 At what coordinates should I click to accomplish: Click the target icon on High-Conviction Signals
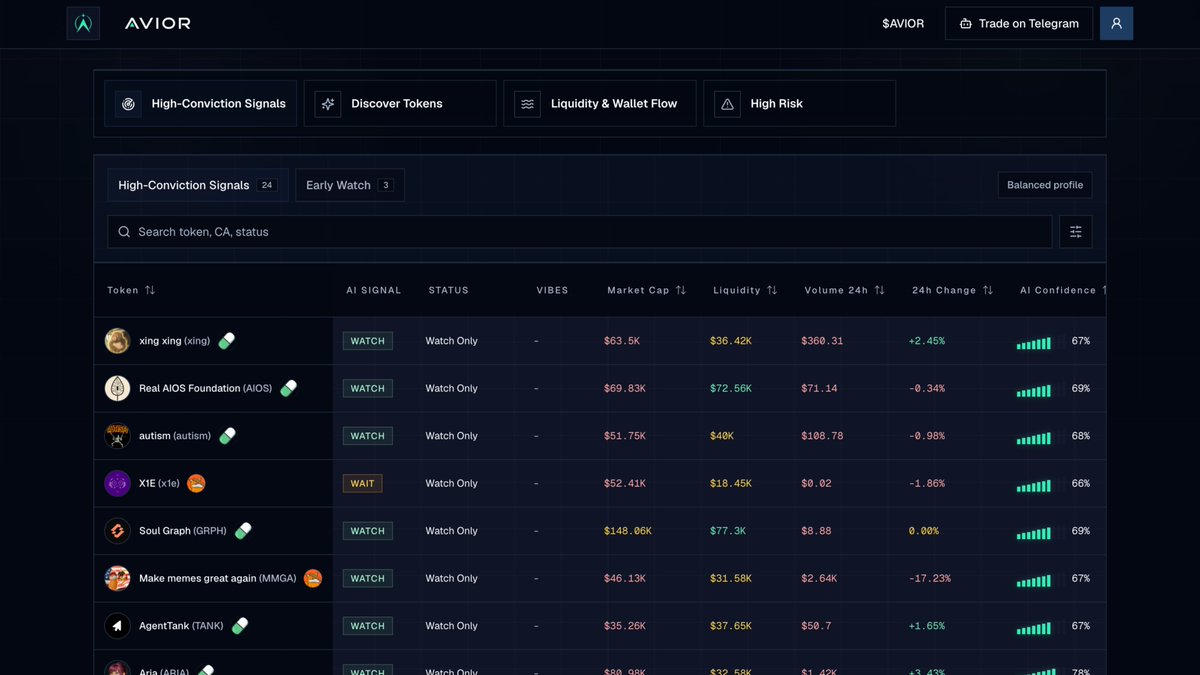tap(128, 104)
